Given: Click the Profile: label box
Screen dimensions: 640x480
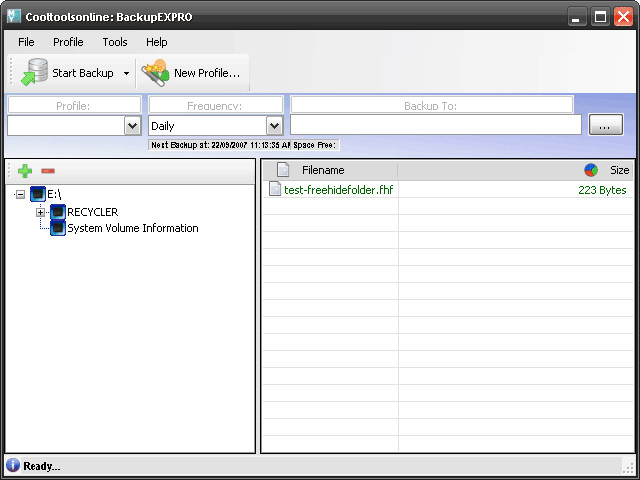Looking at the screenshot, I should (74, 105).
